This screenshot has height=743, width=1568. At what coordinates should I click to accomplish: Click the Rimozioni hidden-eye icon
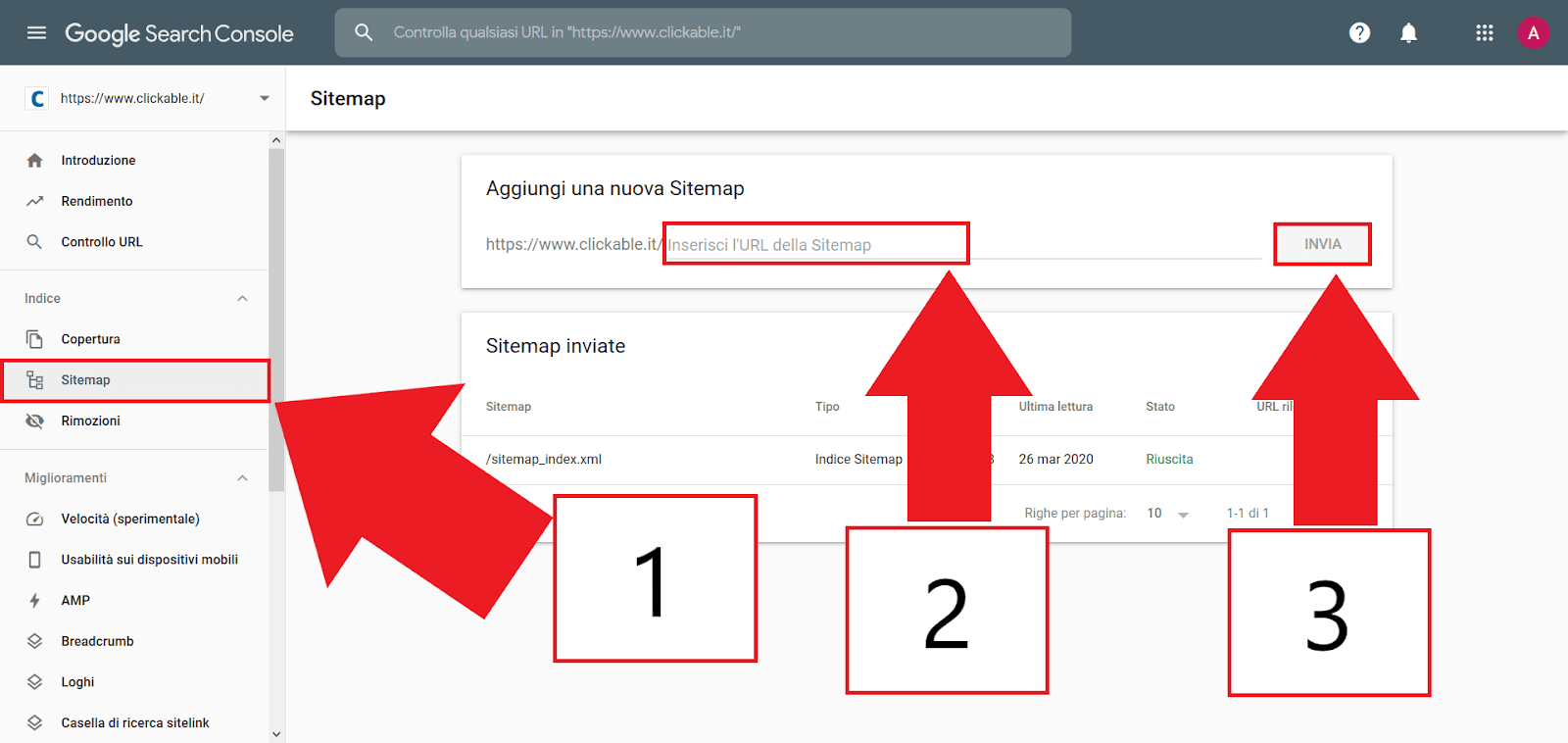click(x=34, y=421)
